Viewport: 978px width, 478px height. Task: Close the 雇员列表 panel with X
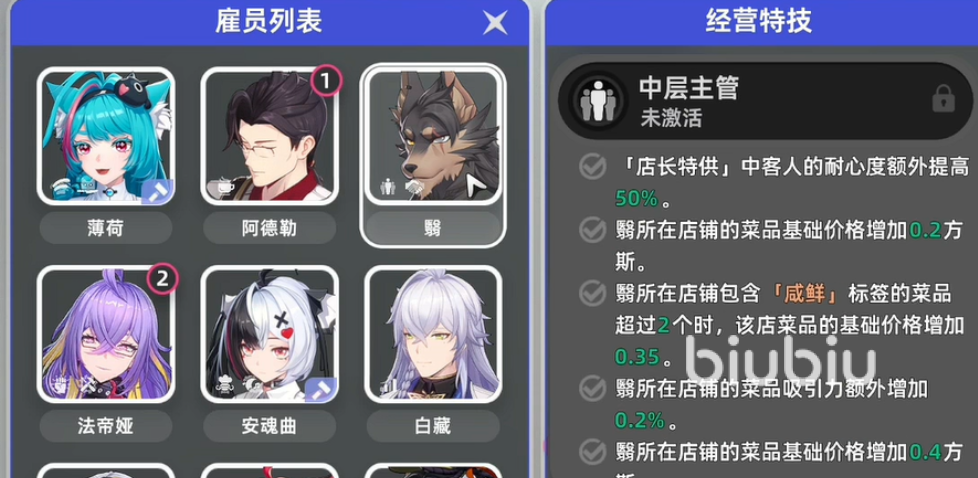[495, 23]
